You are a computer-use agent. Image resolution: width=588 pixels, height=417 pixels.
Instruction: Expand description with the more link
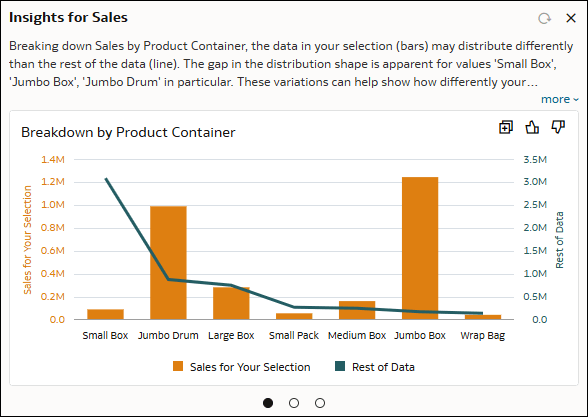[560, 99]
